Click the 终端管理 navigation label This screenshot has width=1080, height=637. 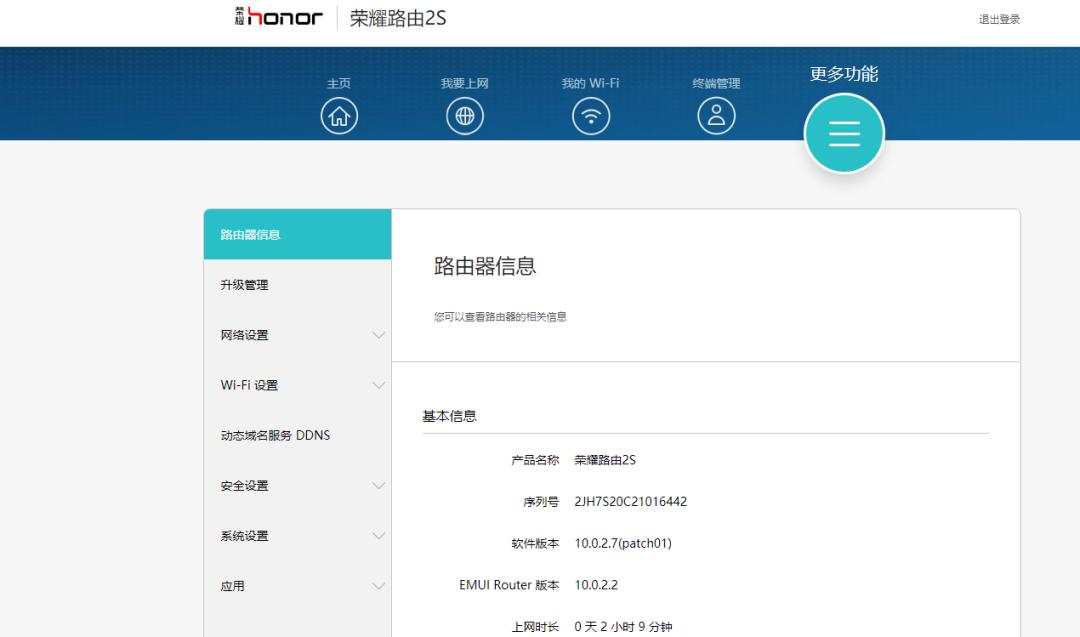point(716,83)
